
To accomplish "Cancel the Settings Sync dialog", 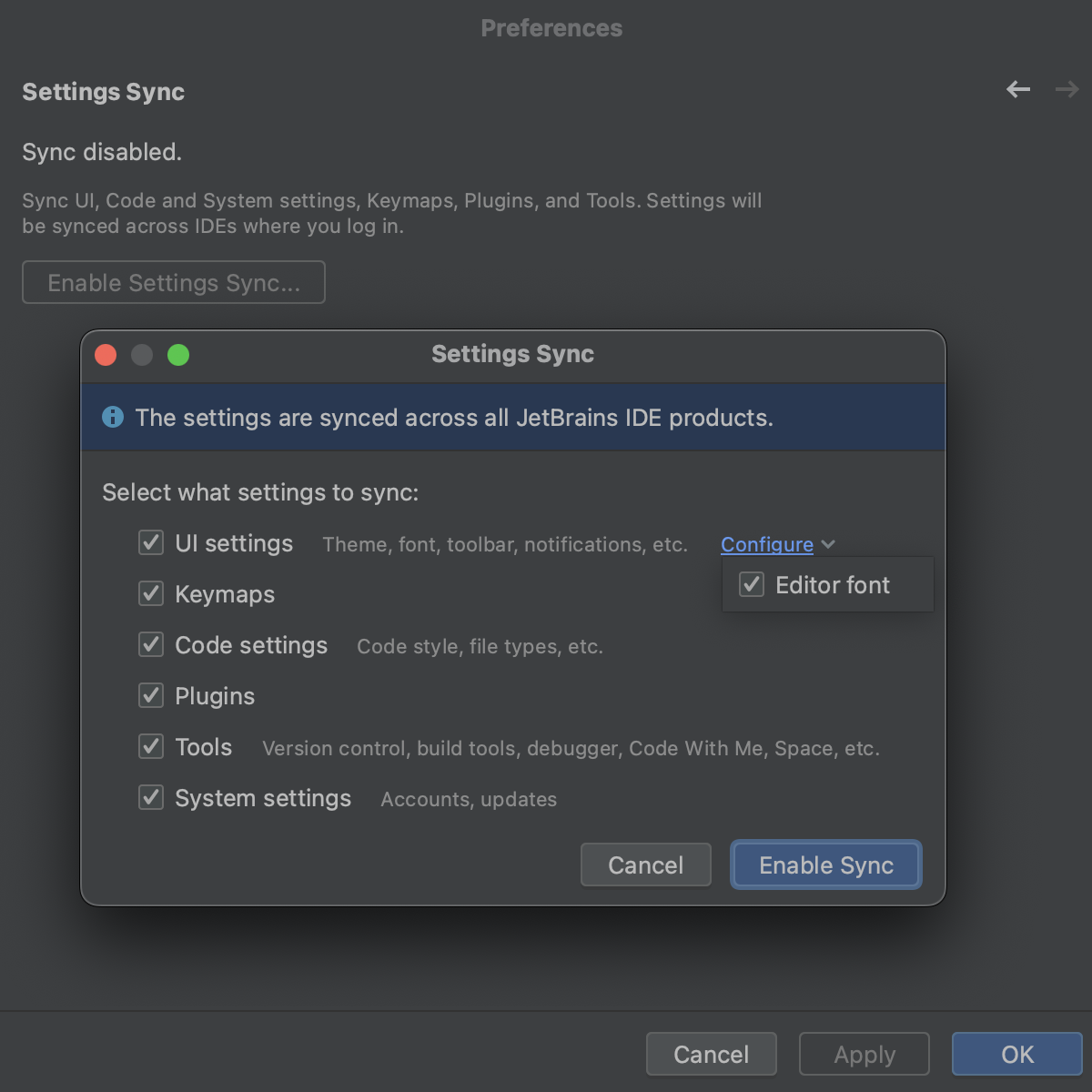I will coord(645,864).
